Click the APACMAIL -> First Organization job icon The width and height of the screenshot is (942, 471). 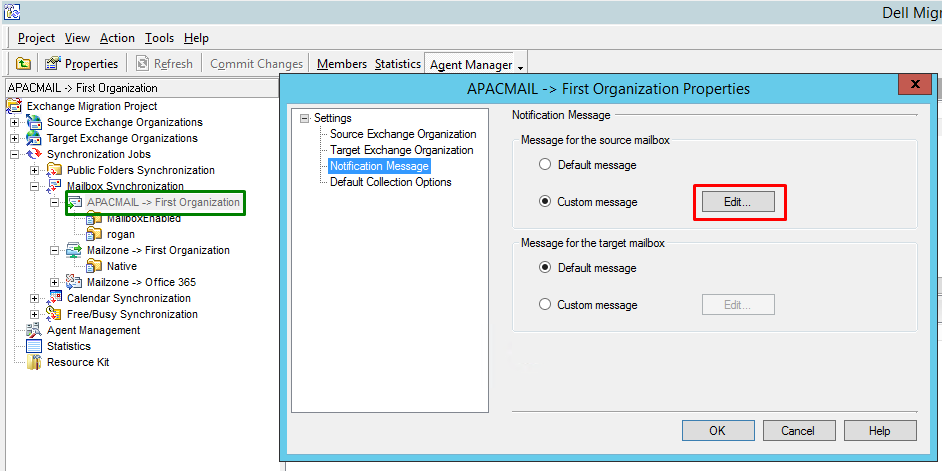pyautogui.click(x=74, y=202)
